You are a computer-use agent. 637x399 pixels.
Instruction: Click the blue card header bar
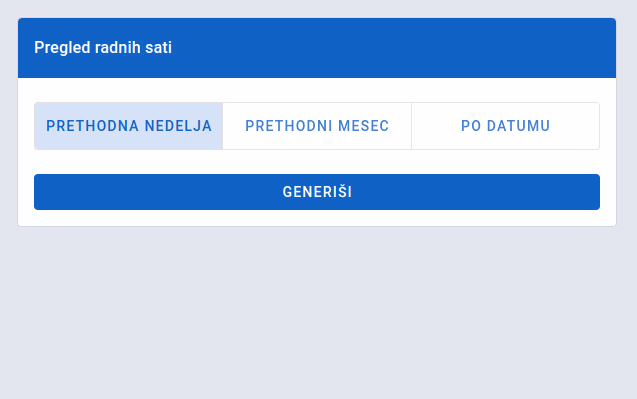(x=317, y=48)
